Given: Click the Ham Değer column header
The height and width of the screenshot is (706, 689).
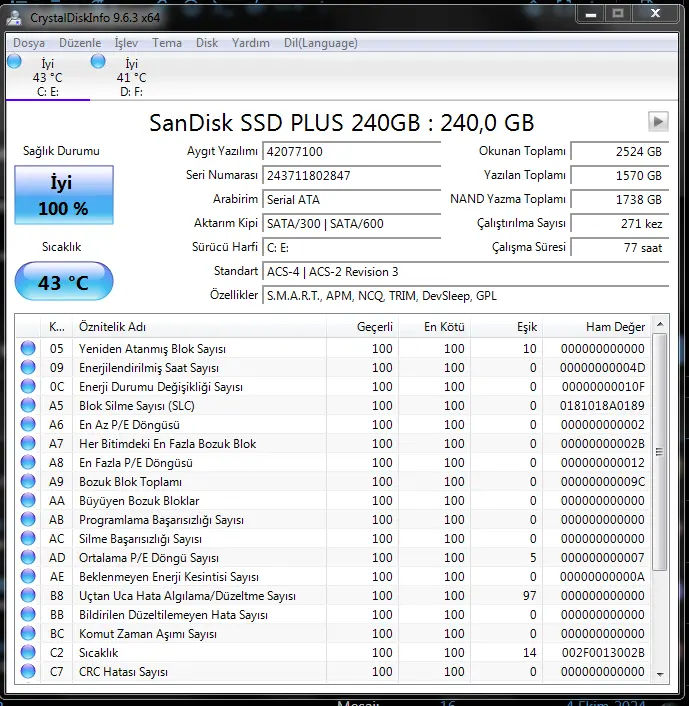Looking at the screenshot, I should pyautogui.click(x=596, y=327).
